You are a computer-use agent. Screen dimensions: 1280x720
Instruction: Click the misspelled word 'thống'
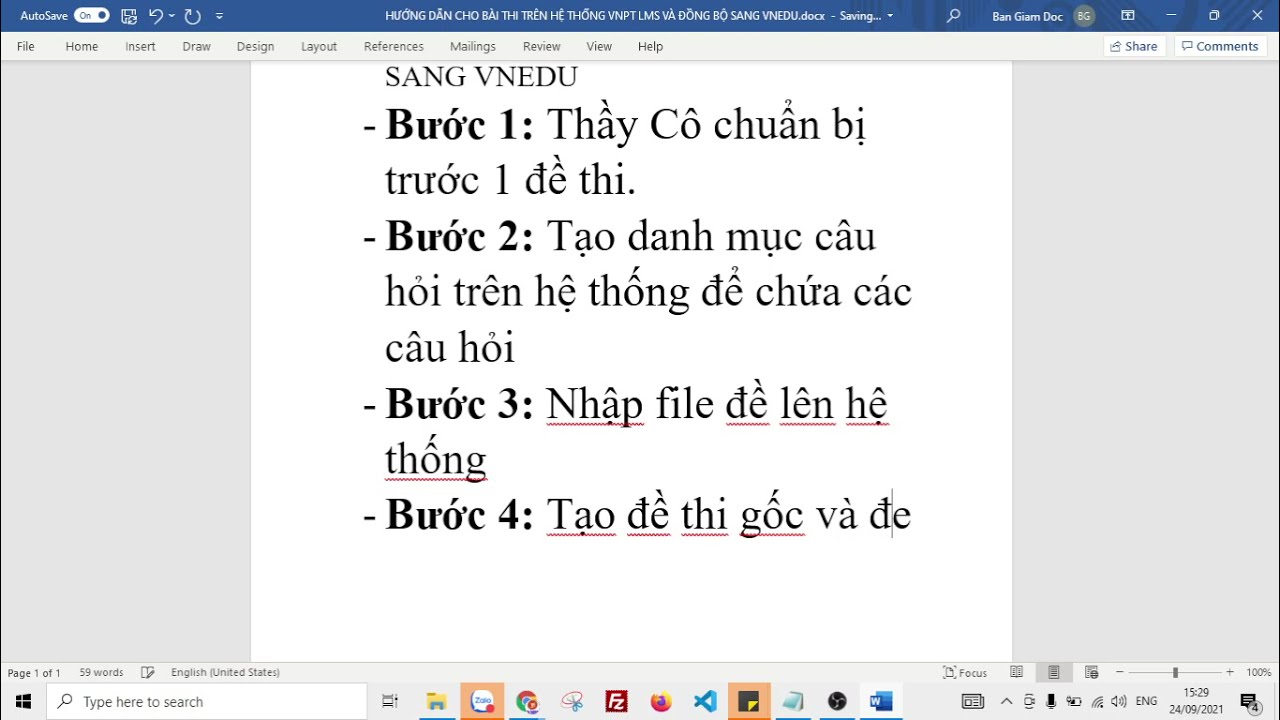(436, 460)
